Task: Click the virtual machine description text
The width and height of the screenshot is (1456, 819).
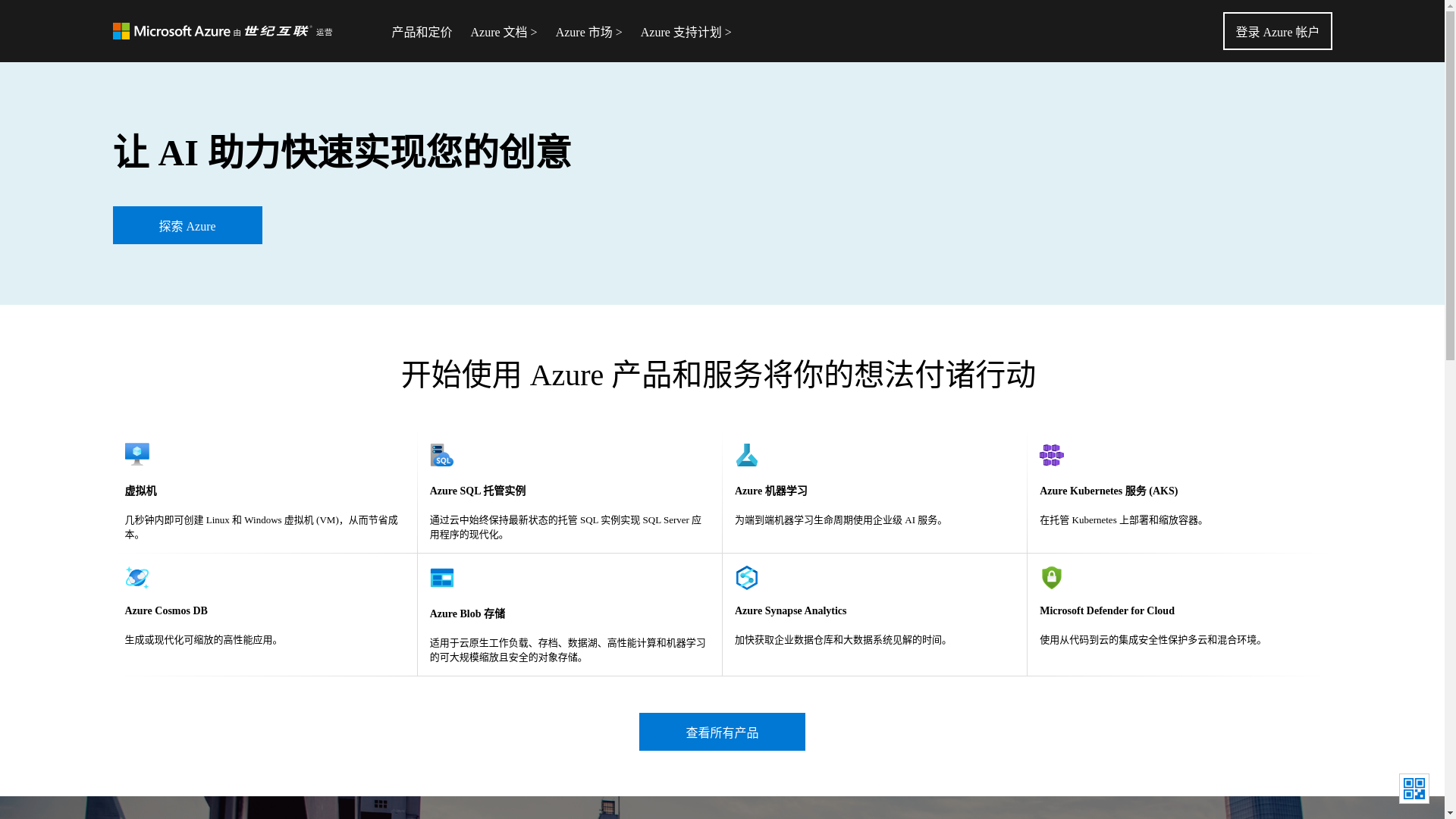Action: click(262, 527)
